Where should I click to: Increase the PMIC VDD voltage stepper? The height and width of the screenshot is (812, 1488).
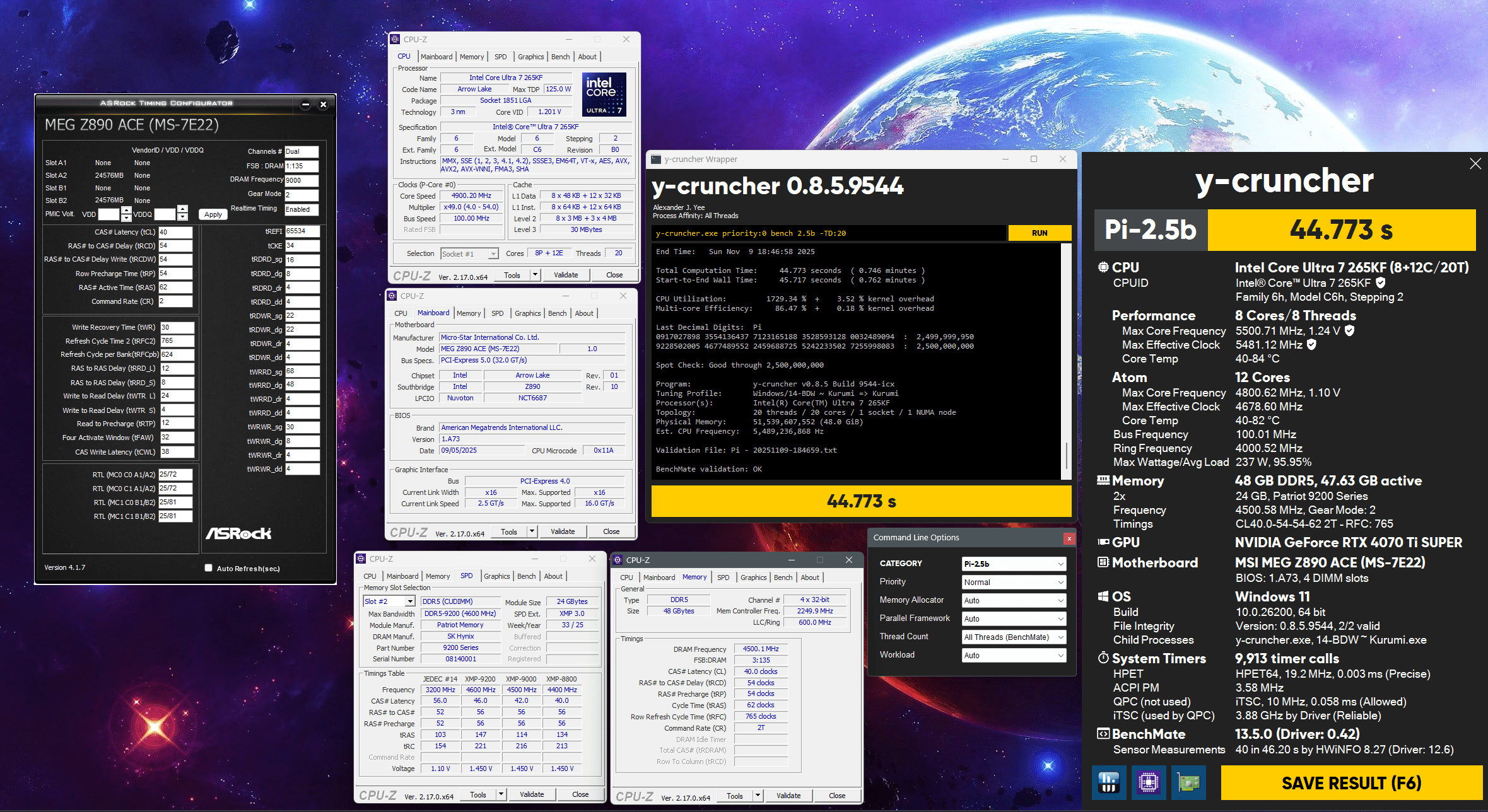(127, 210)
